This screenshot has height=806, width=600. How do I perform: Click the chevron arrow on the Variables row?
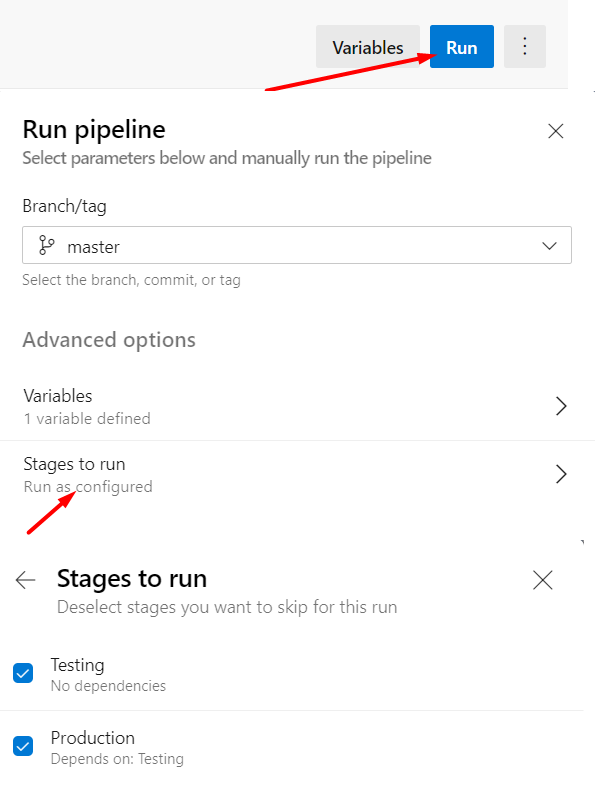561,406
